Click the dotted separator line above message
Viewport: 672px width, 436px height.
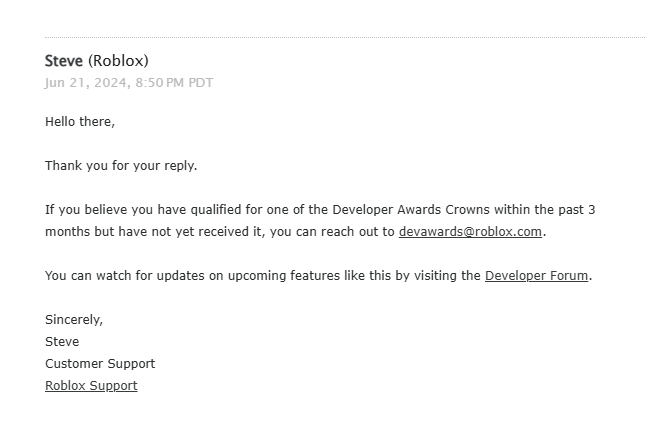[x=345, y=37]
